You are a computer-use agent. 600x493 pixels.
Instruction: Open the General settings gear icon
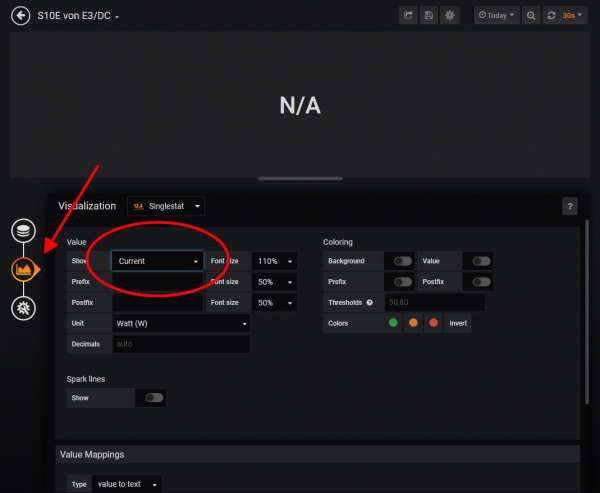[23, 309]
